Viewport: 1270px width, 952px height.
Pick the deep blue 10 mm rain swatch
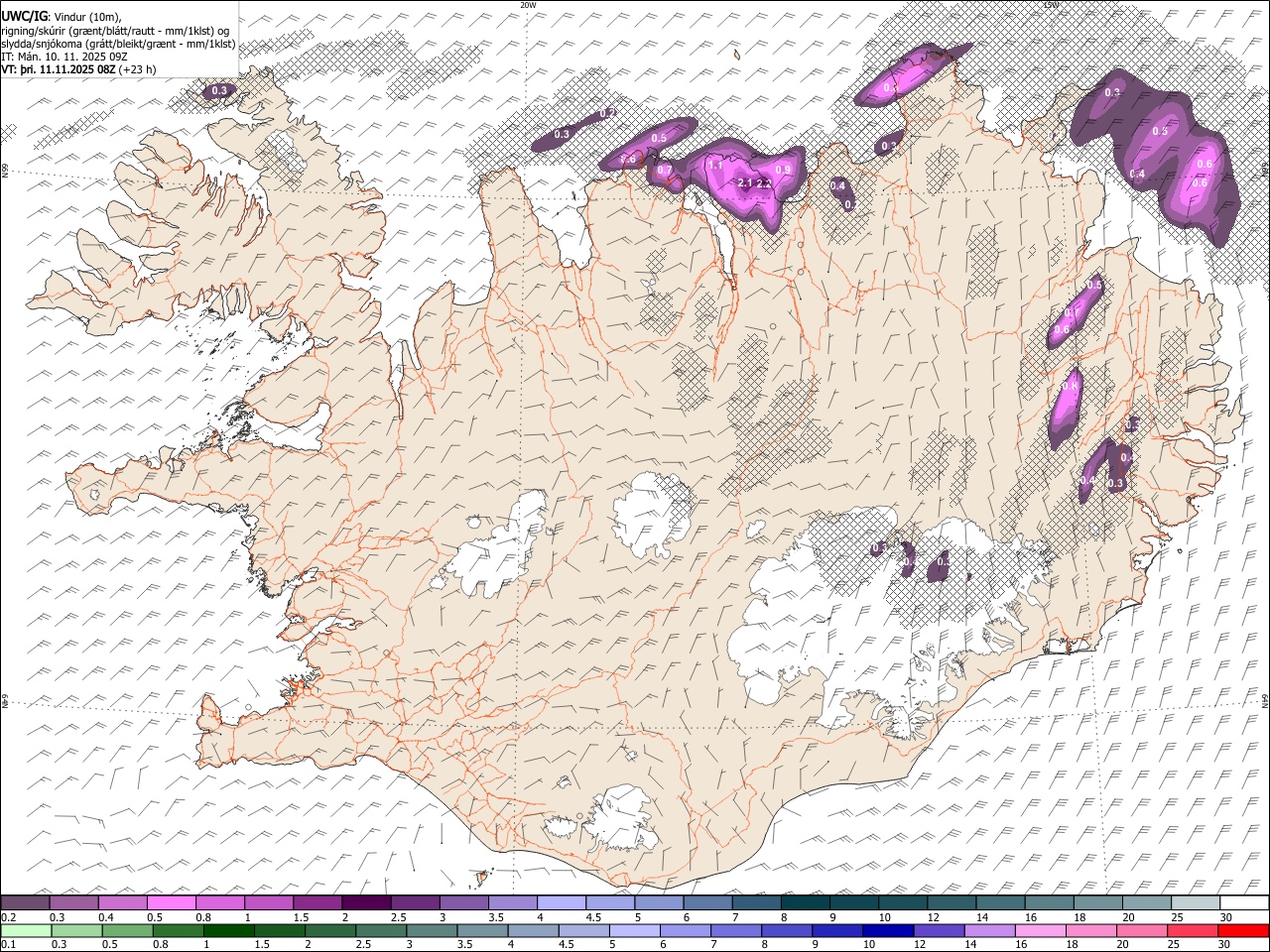888,930
